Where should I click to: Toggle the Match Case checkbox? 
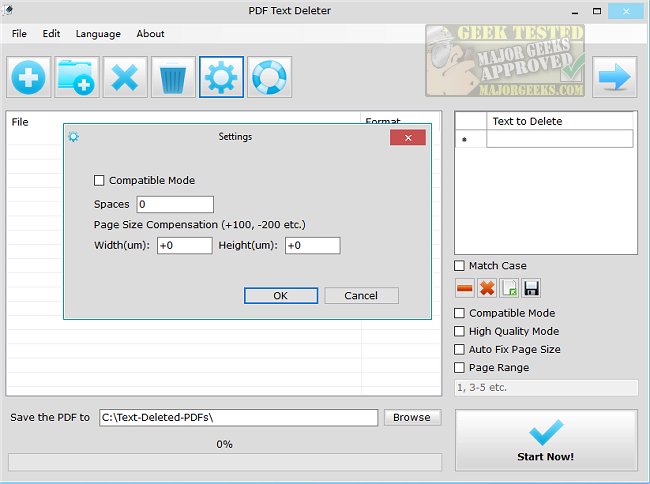[x=459, y=266]
